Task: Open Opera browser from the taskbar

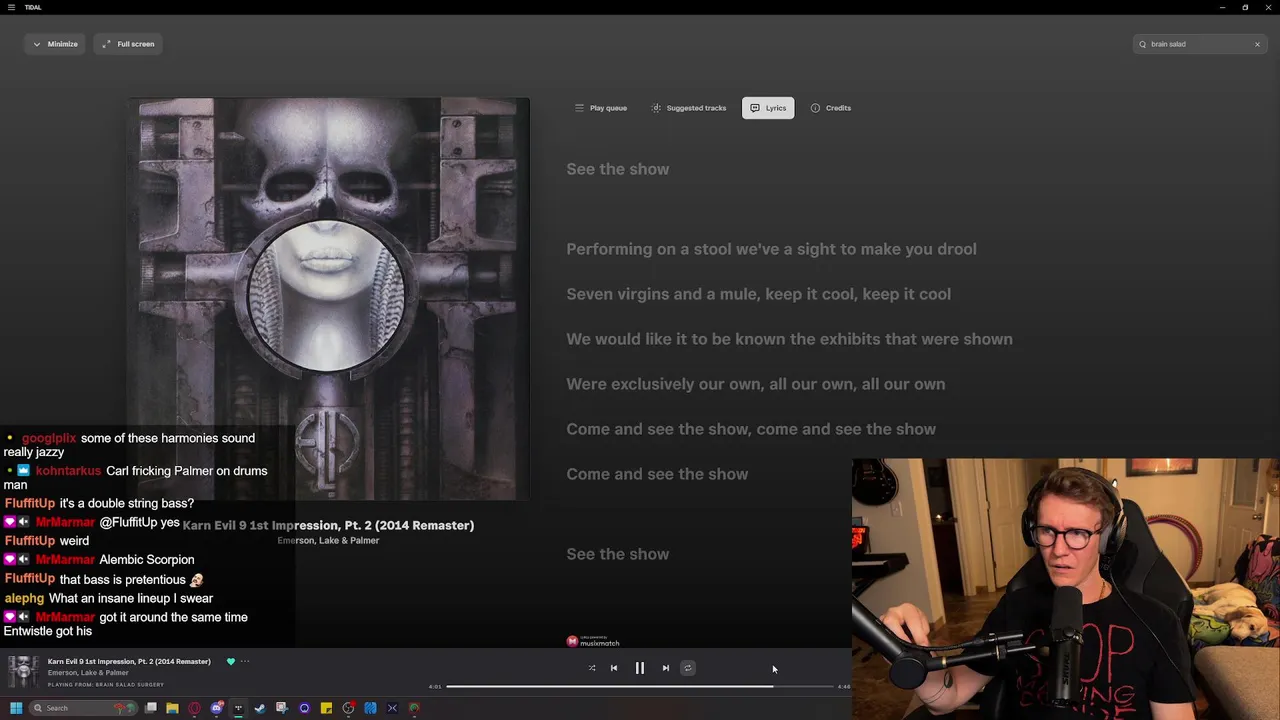Action: (194, 708)
